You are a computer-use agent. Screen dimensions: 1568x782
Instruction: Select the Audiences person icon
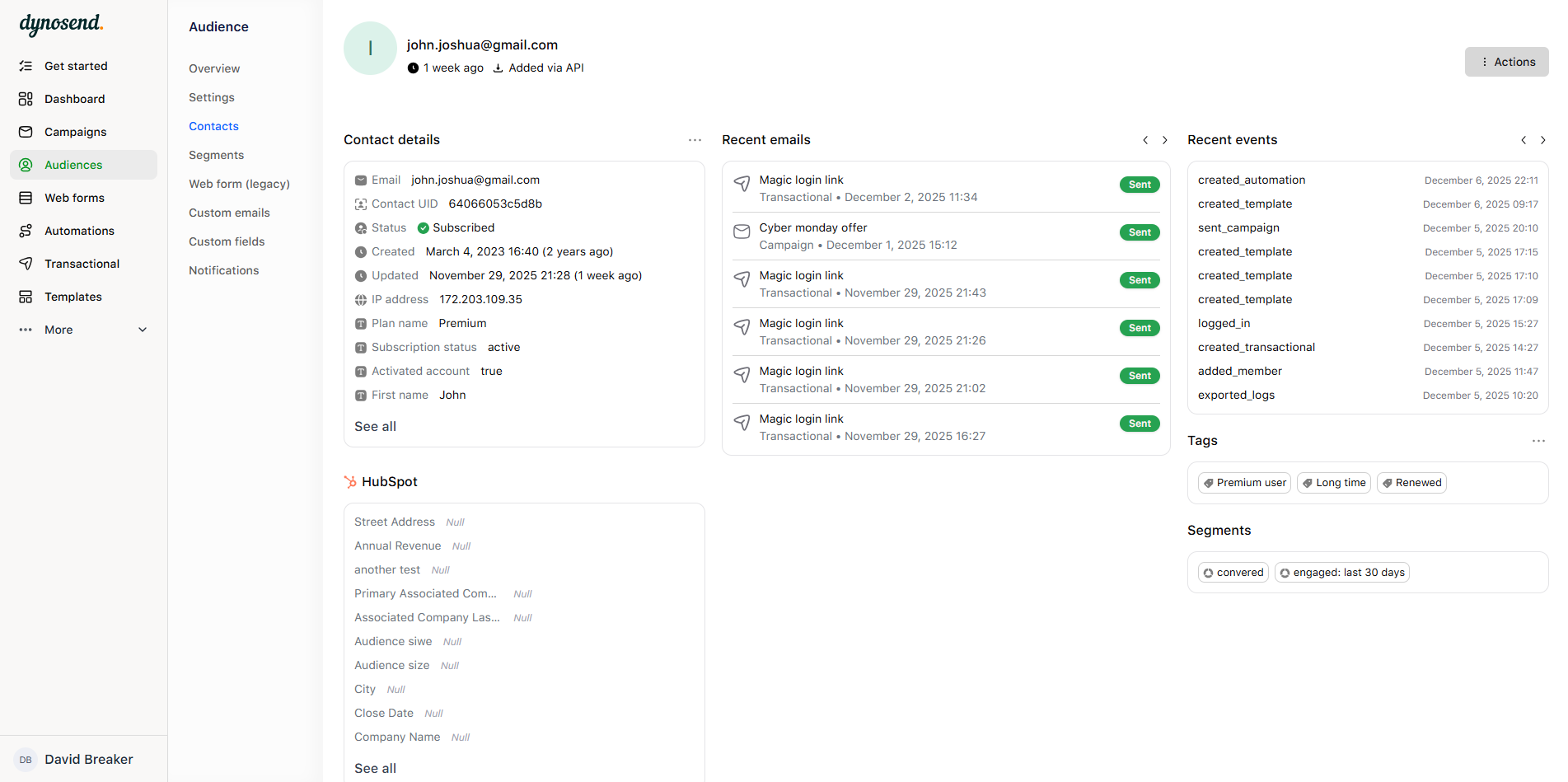(x=26, y=165)
